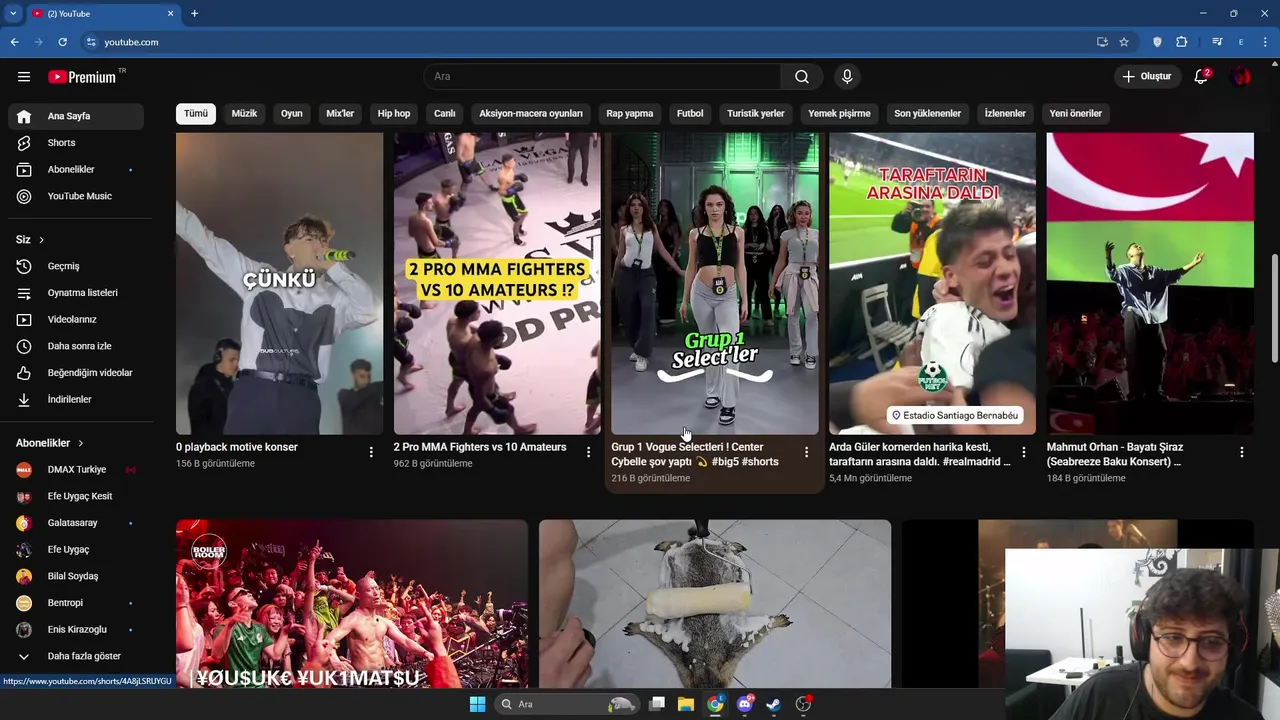
Task: Play the ÇÜNKÜ concert short thumbnail
Action: pyautogui.click(x=279, y=283)
